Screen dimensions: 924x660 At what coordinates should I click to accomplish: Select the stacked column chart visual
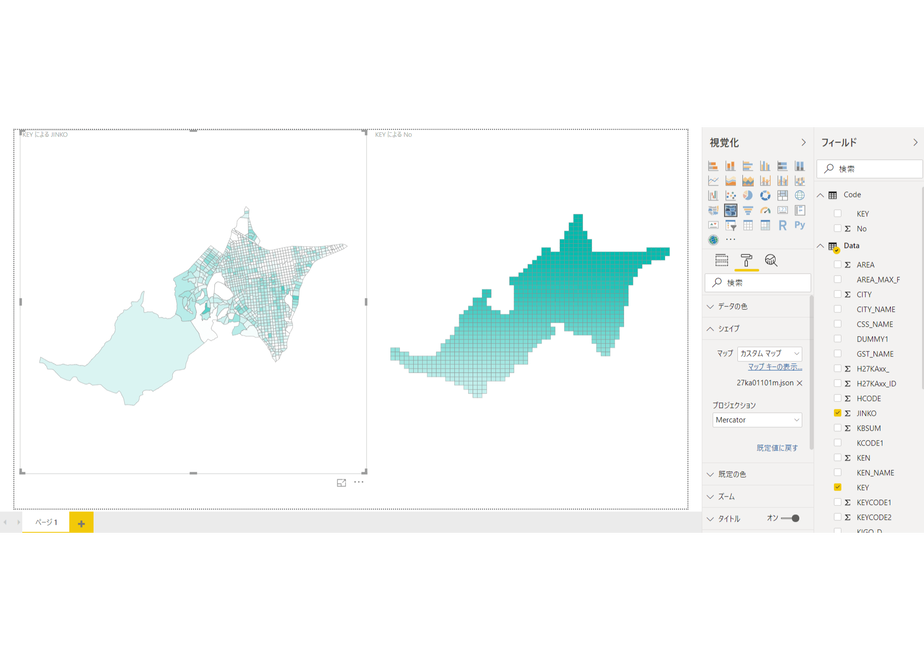click(x=730, y=166)
